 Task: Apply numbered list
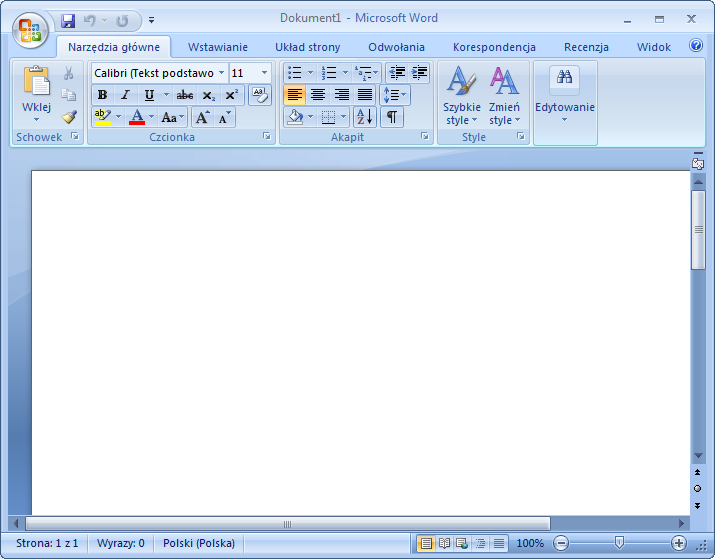[329, 73]
